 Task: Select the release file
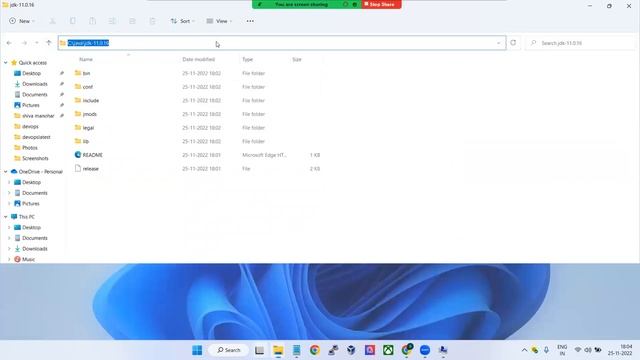[x=91, y=169]
